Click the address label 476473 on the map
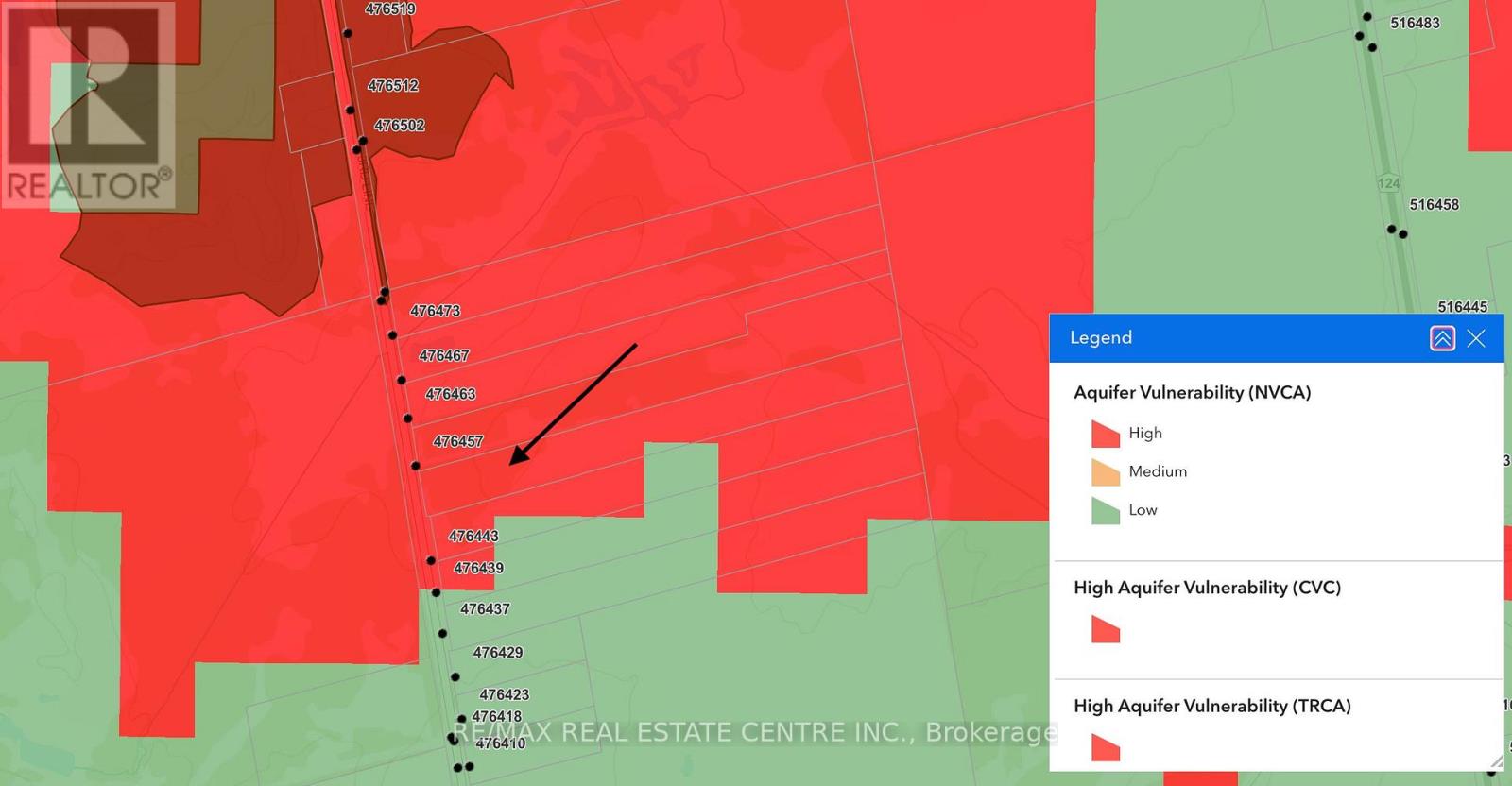 pyautogui.click(x=435, y=311)
